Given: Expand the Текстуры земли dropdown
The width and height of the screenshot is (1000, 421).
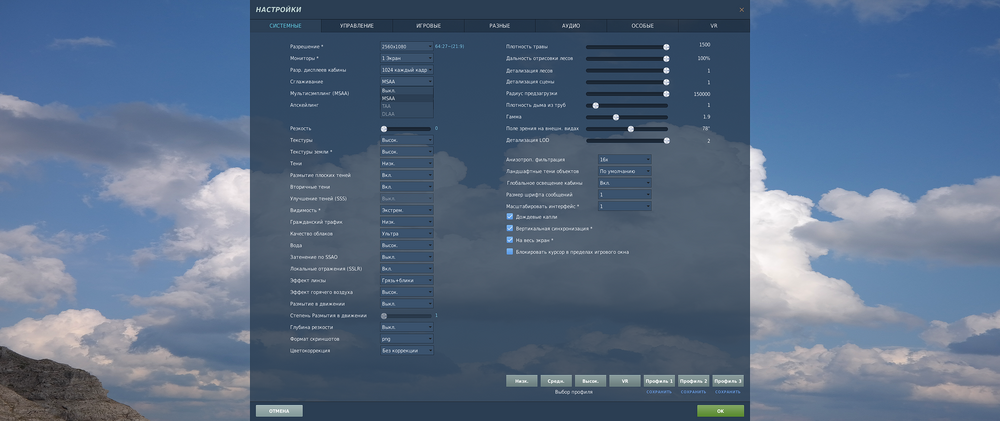Looking at the screenshot, I should 407,152.
